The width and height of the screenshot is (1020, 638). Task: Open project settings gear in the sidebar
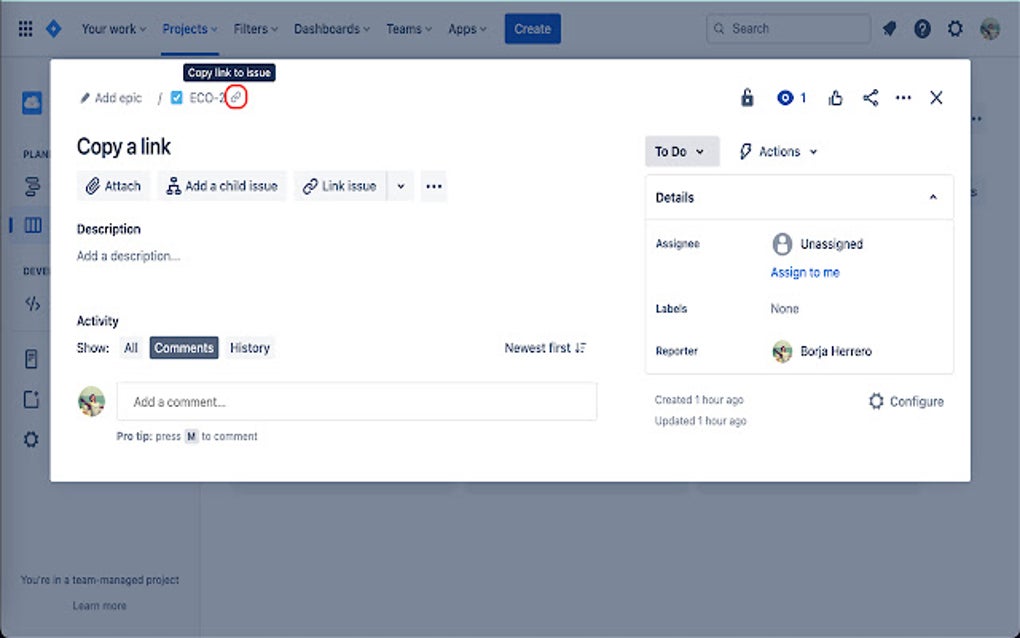coord(31,439)
